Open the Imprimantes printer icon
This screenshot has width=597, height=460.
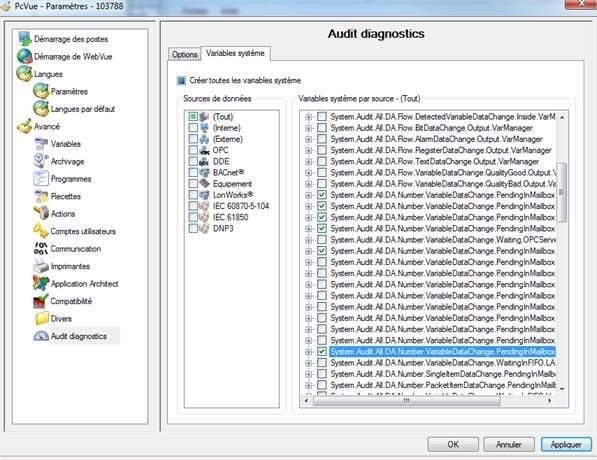pos(41,266)
